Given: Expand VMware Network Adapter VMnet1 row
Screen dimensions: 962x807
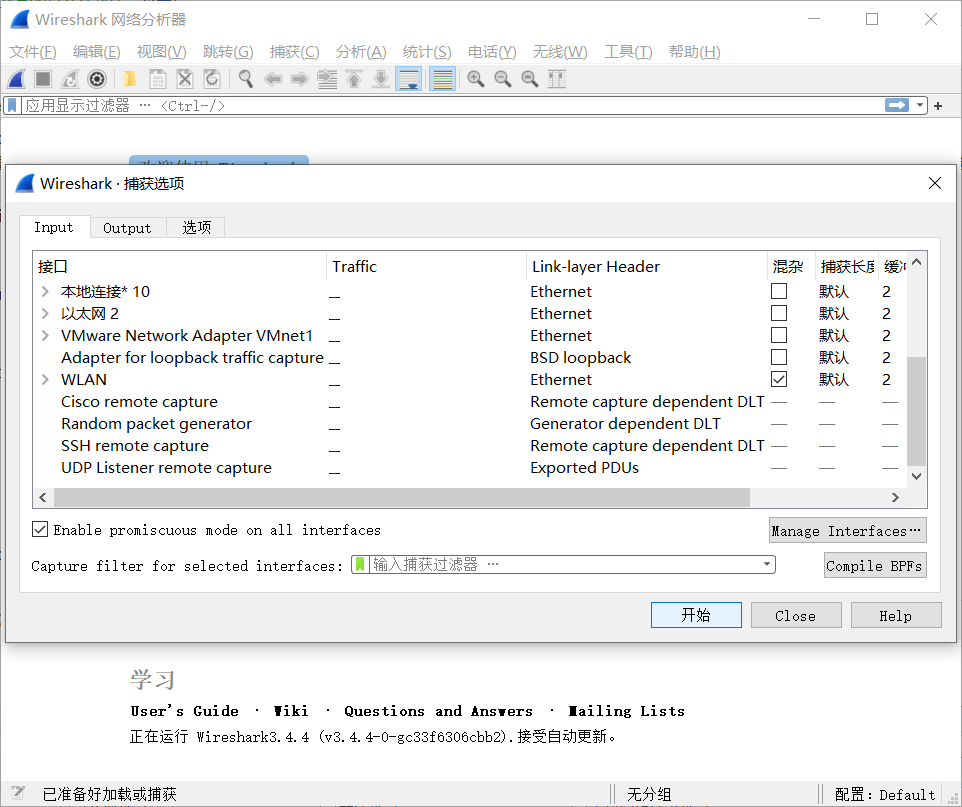Looking at the screenshot, I should click(45, 336).
